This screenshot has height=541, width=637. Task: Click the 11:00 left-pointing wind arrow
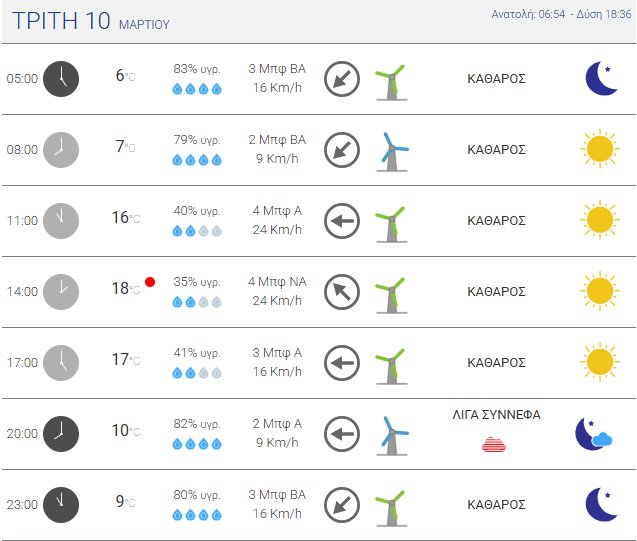coord(342,220)
